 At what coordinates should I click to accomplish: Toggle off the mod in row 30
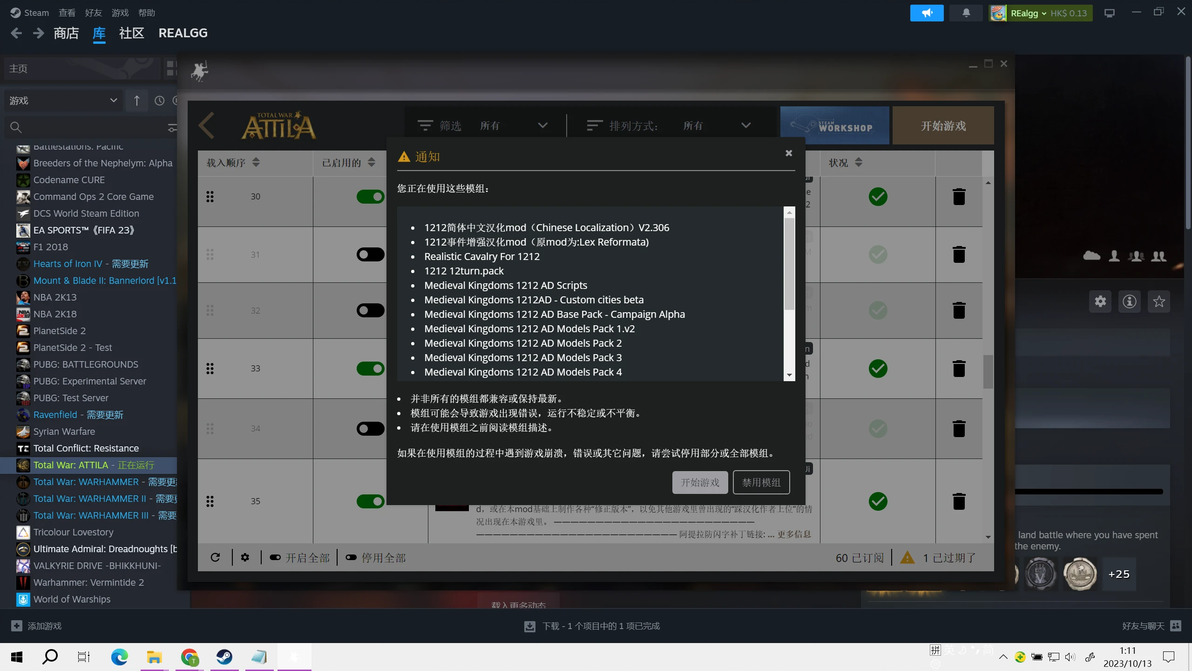pyautogui.click(x=370, y=197)
